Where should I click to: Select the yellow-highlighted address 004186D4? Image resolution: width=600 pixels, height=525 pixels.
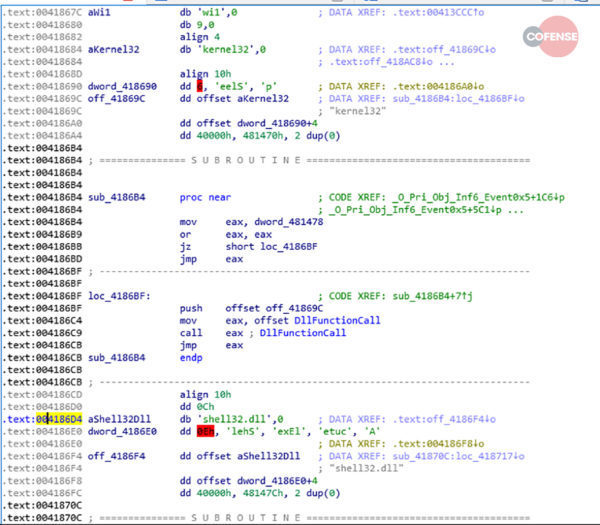(x=59, y=419)
